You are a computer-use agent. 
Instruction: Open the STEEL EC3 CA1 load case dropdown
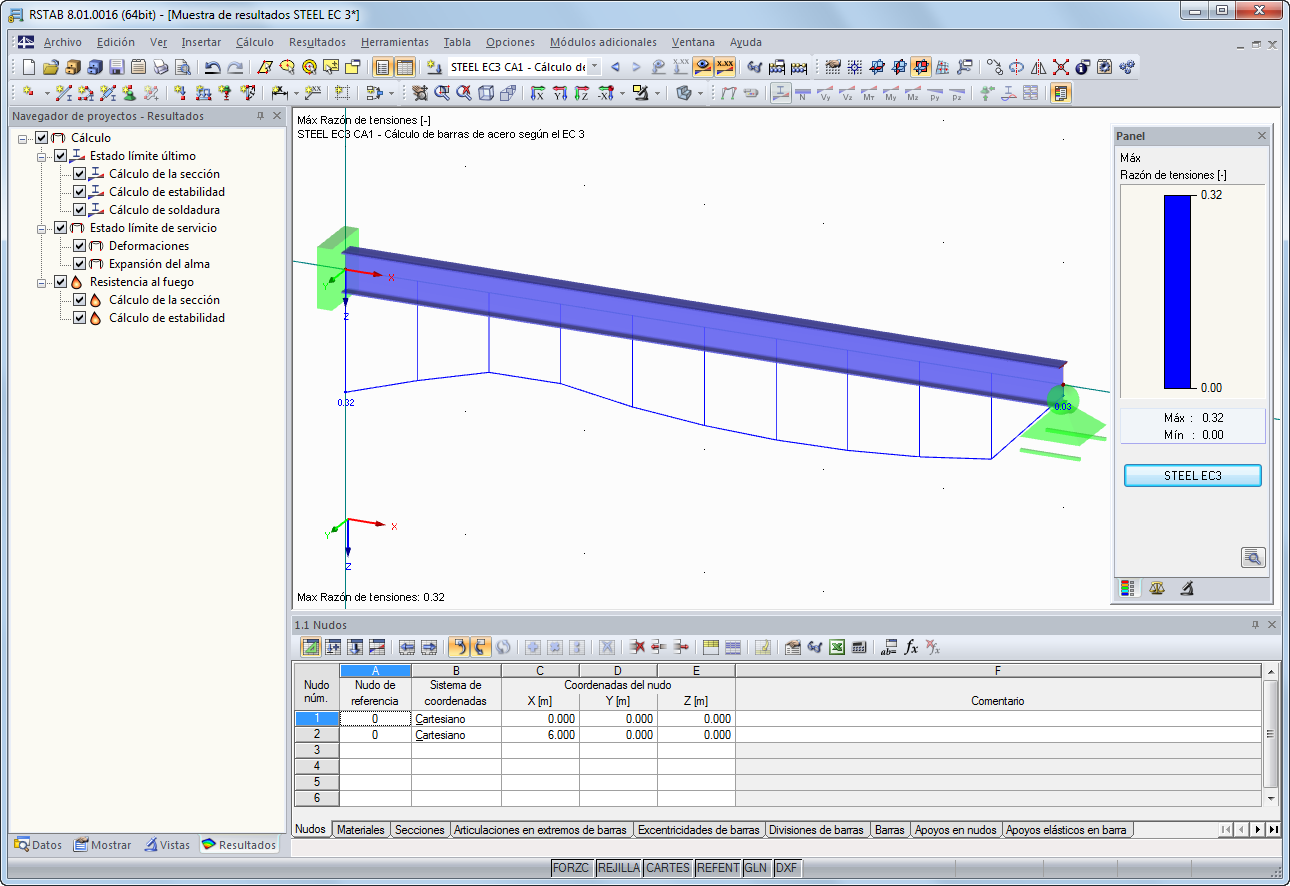594,67
